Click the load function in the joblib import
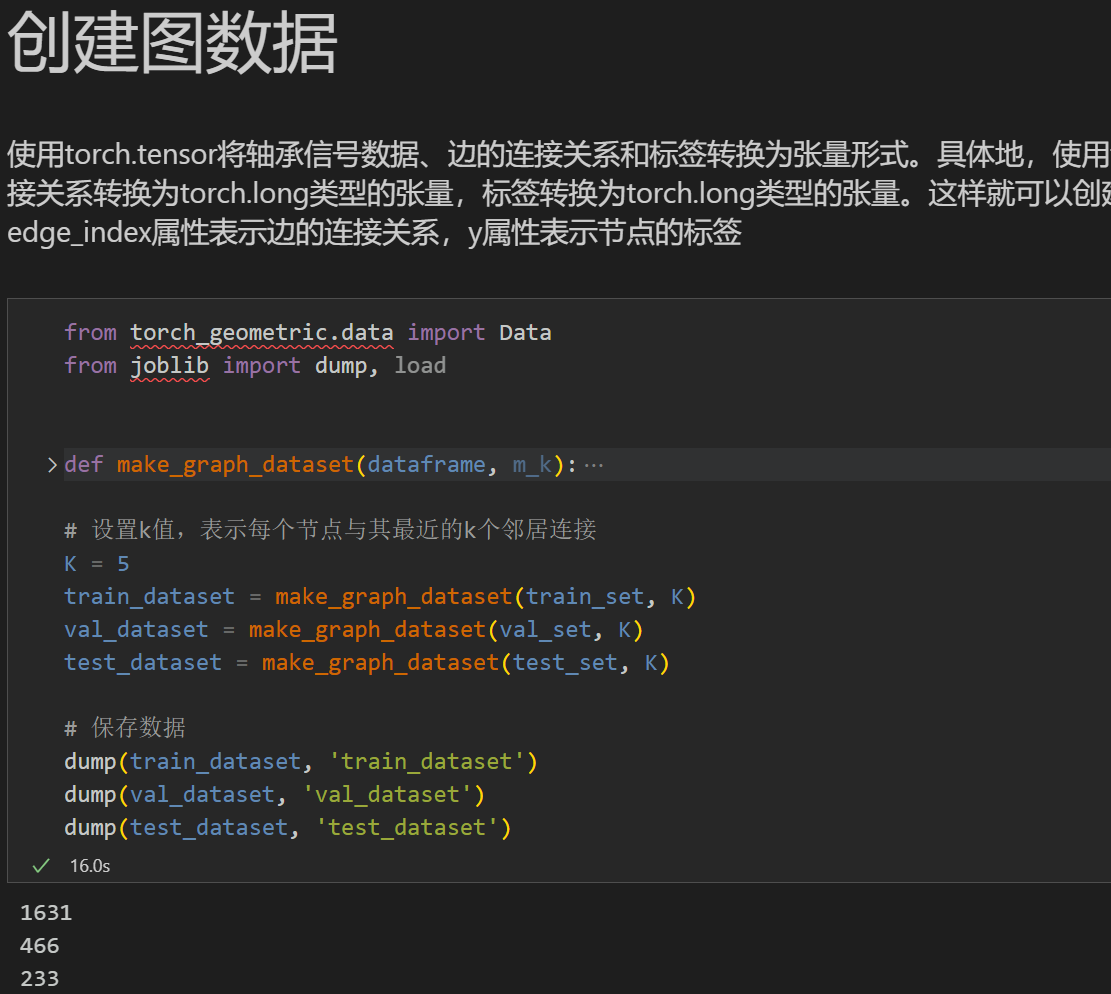 coord(420,365)
